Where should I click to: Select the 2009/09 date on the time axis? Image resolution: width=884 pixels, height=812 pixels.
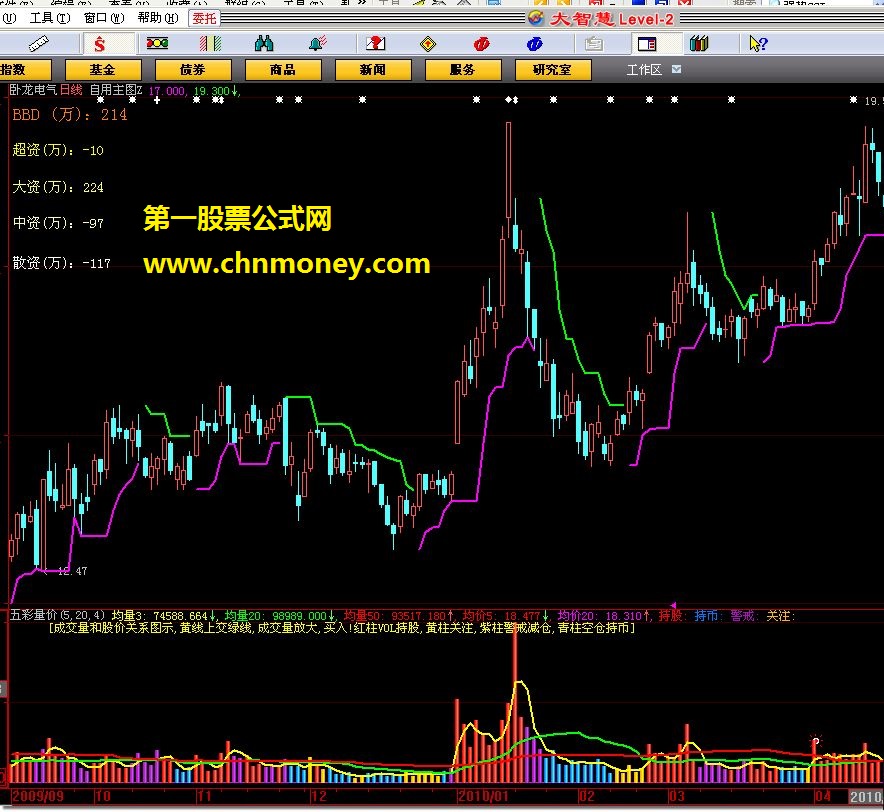click(x=38, y=796)
